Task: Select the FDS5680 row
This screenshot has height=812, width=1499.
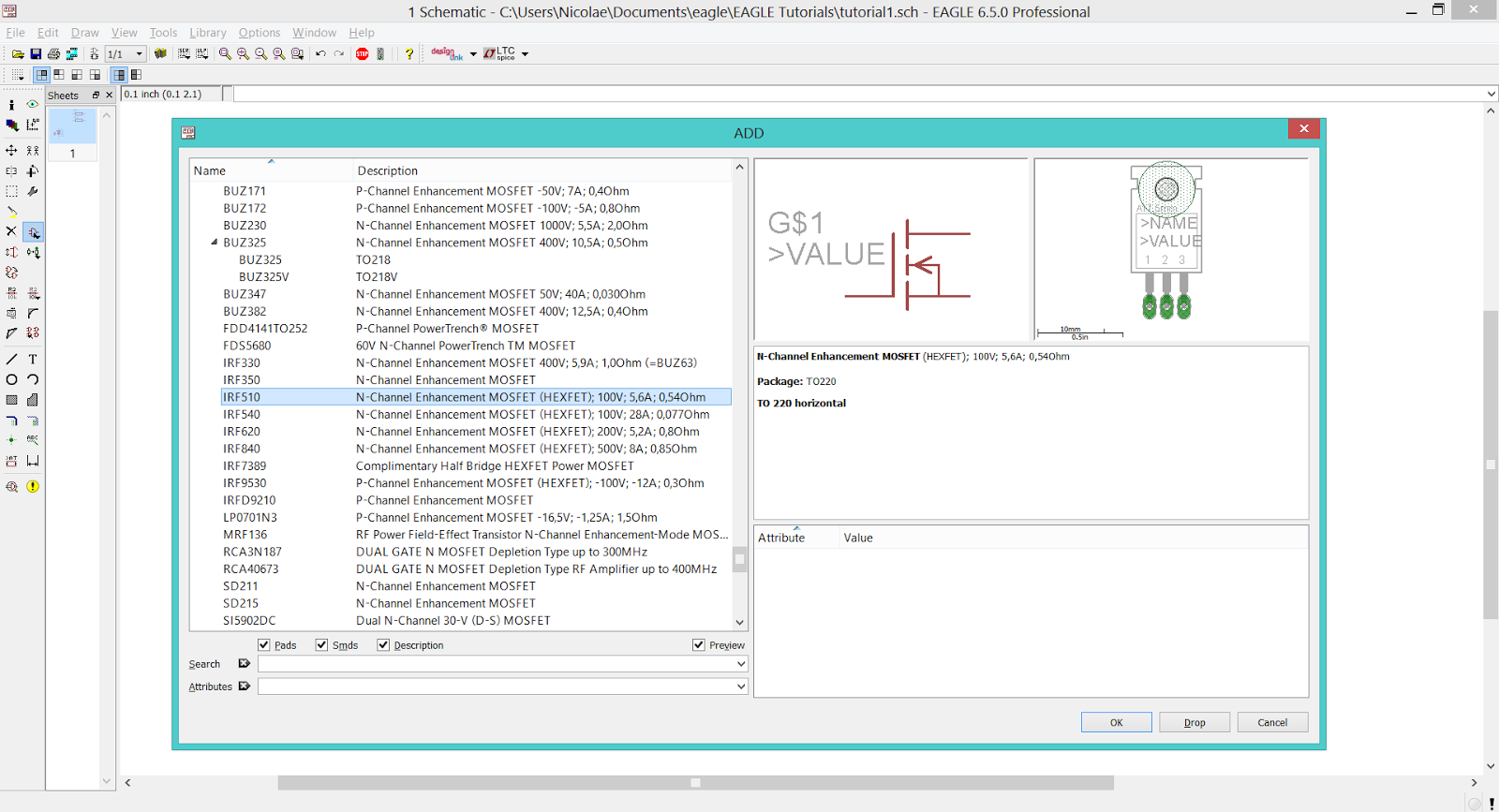Action: [476, 346]
